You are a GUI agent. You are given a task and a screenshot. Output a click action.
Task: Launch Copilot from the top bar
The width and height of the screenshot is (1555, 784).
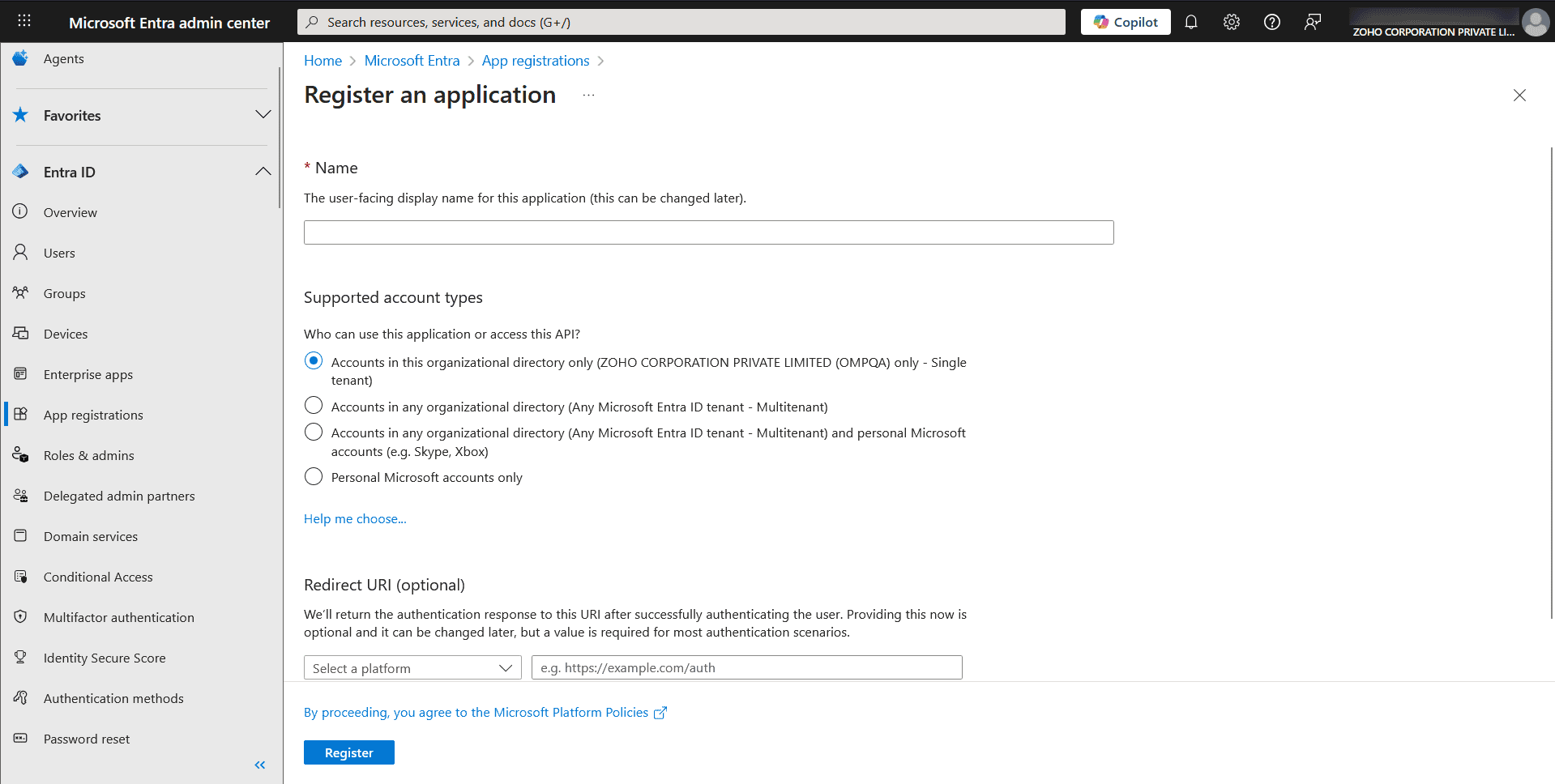[1125, 21]
